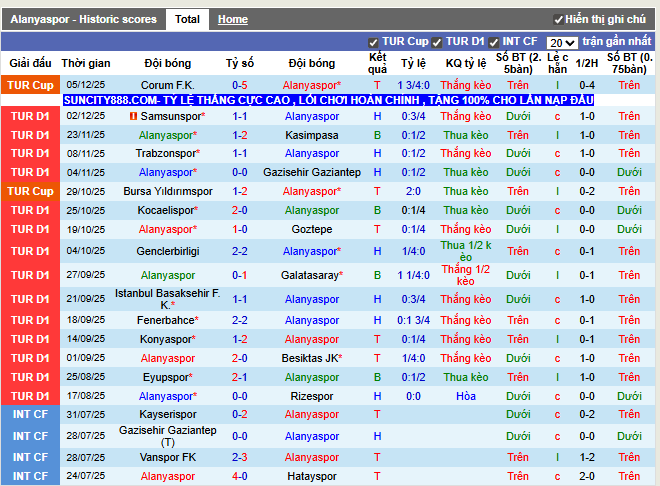This screenshot has width=660, height=486.
Task: Open the Fenerbahce team link
Action: point(168,320)
